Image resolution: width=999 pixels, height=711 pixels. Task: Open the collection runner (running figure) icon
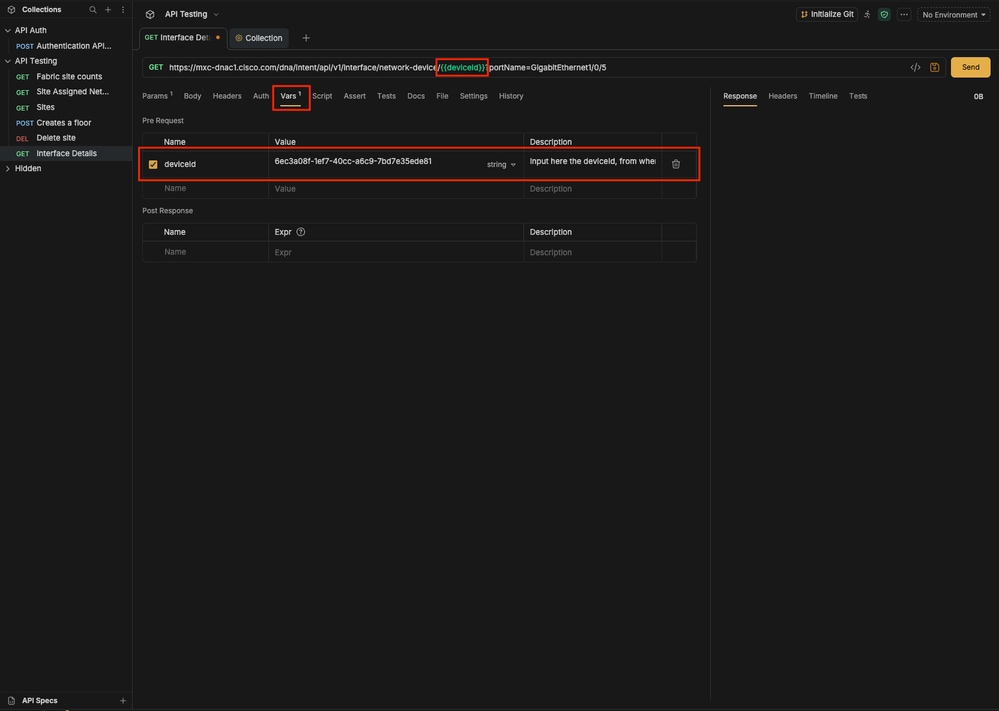pyautogui.click(x=867, y=14)
